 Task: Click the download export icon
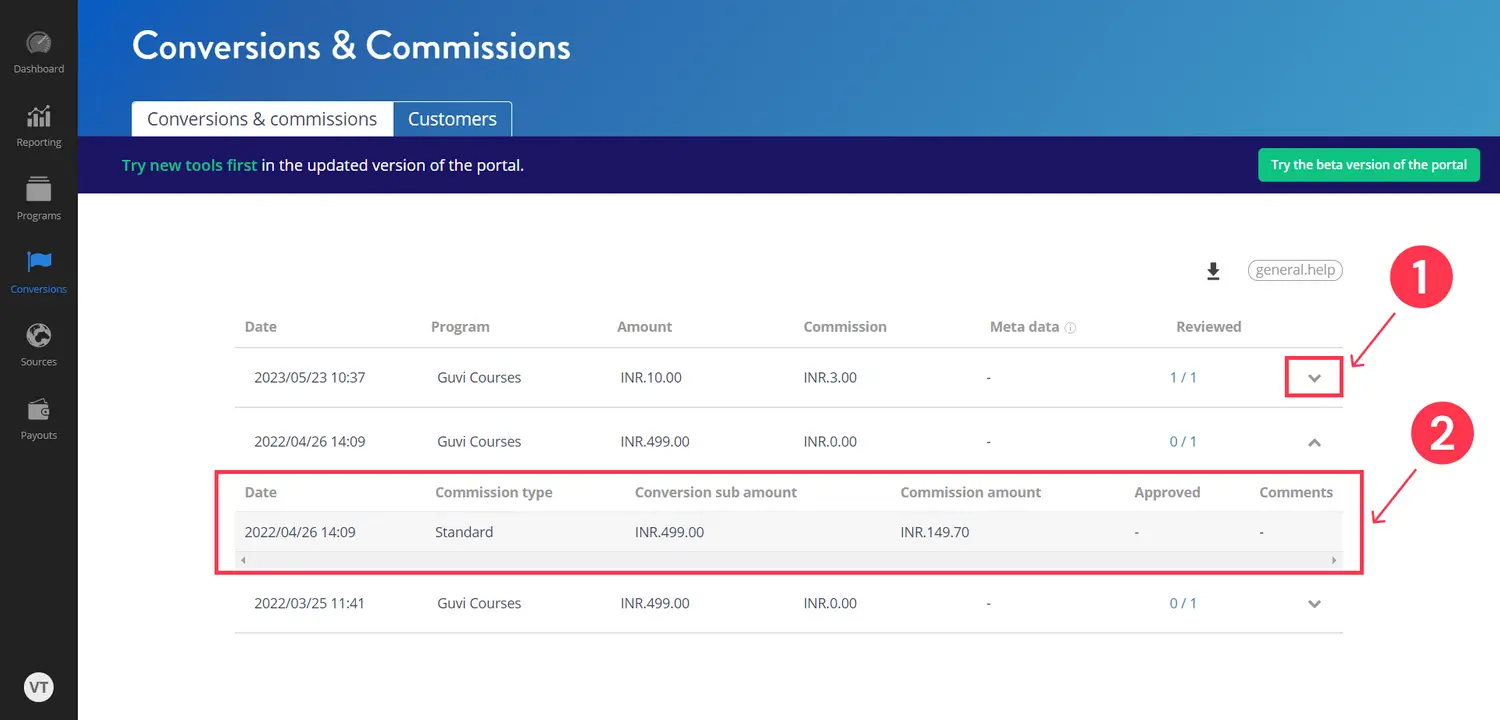pos(1213,271)
